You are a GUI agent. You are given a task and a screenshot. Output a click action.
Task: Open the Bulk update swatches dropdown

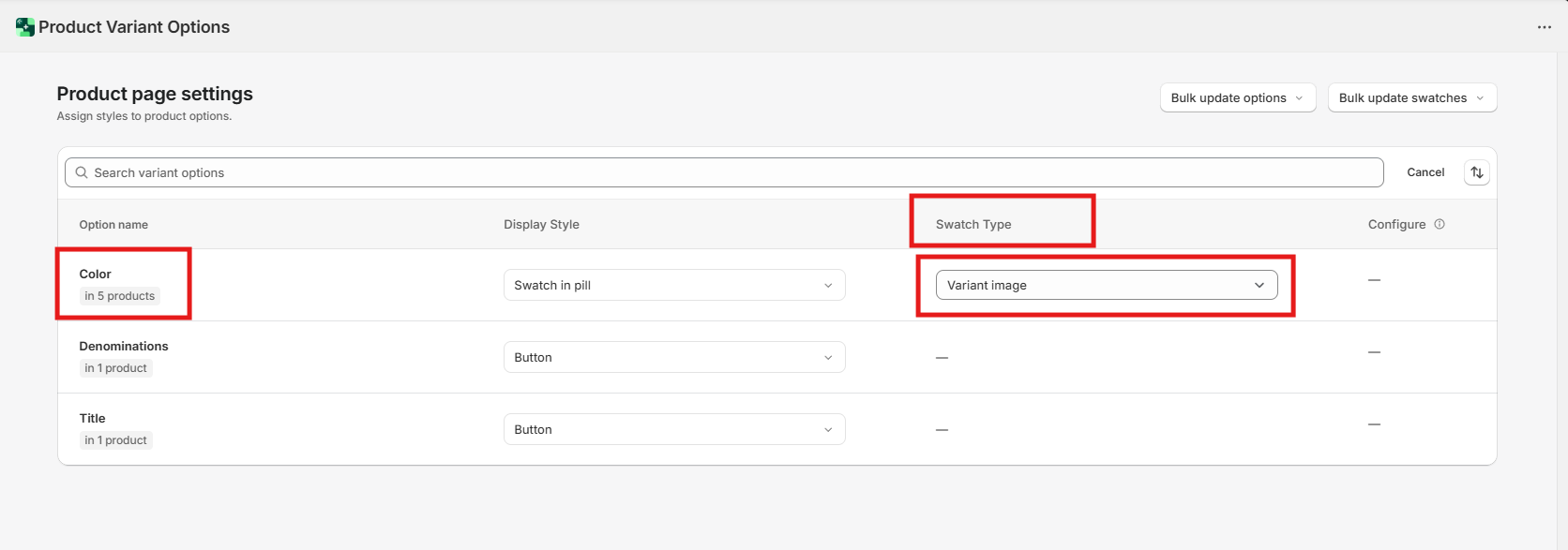pos(1411,97)
